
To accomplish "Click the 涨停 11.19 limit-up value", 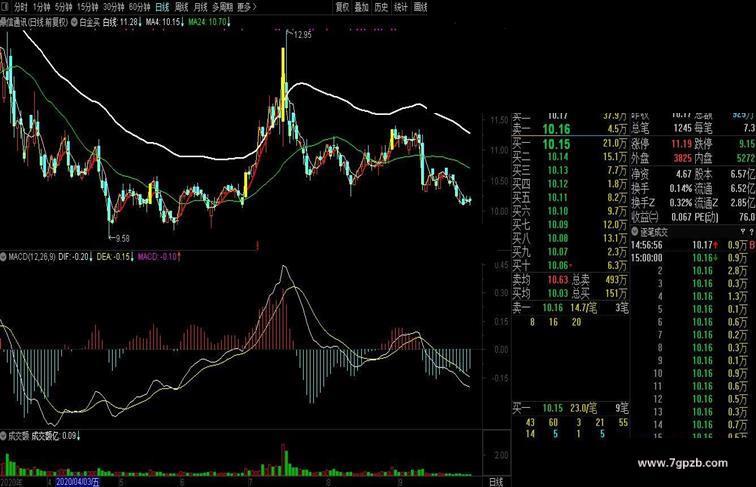I will [681, 144].
